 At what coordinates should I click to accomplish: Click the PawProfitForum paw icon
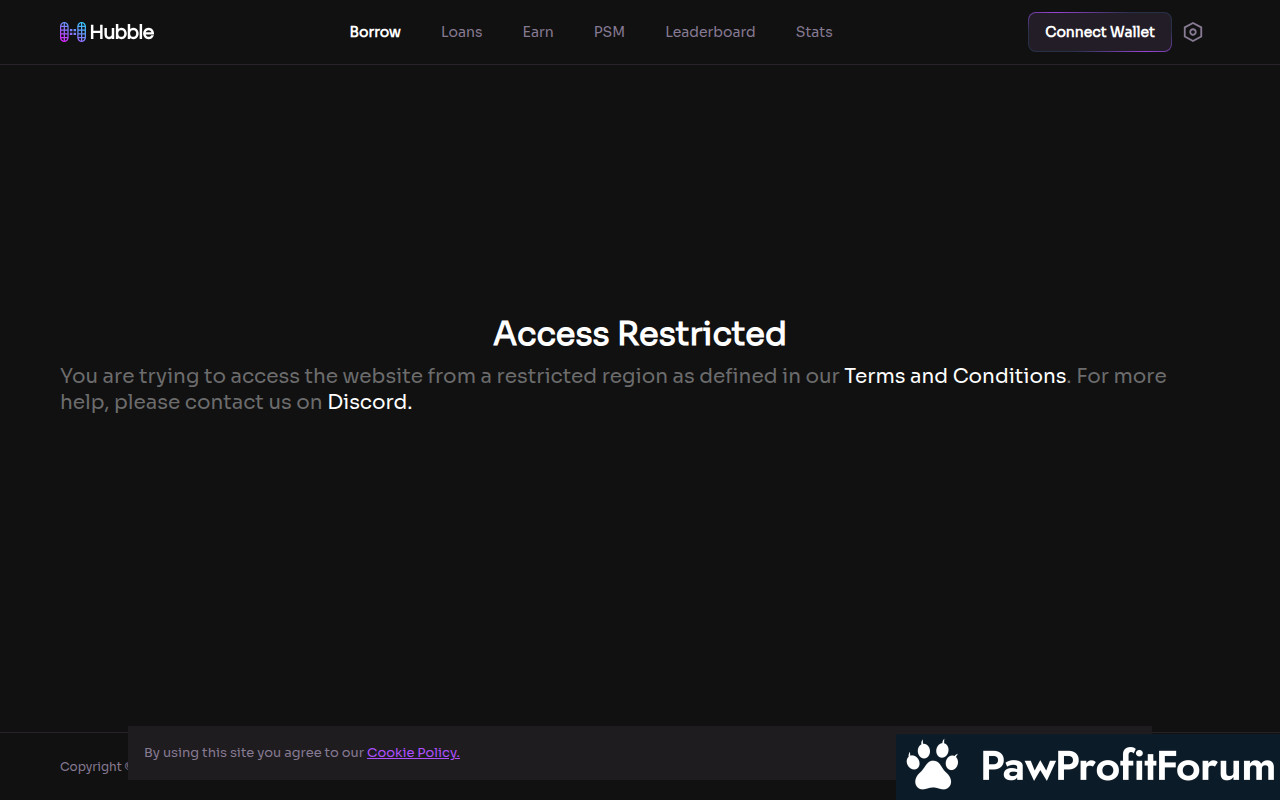coord(932,766)
